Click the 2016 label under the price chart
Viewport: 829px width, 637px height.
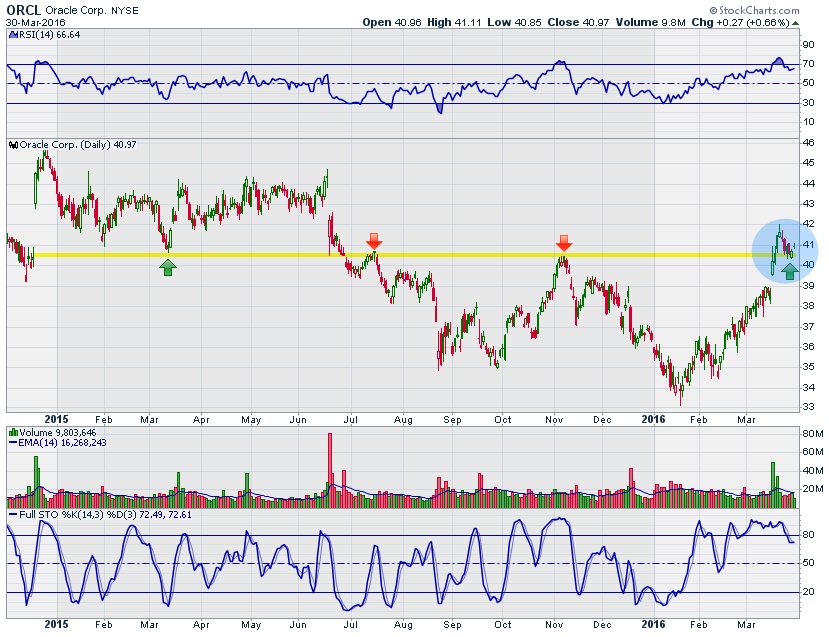tap(653, 419)
